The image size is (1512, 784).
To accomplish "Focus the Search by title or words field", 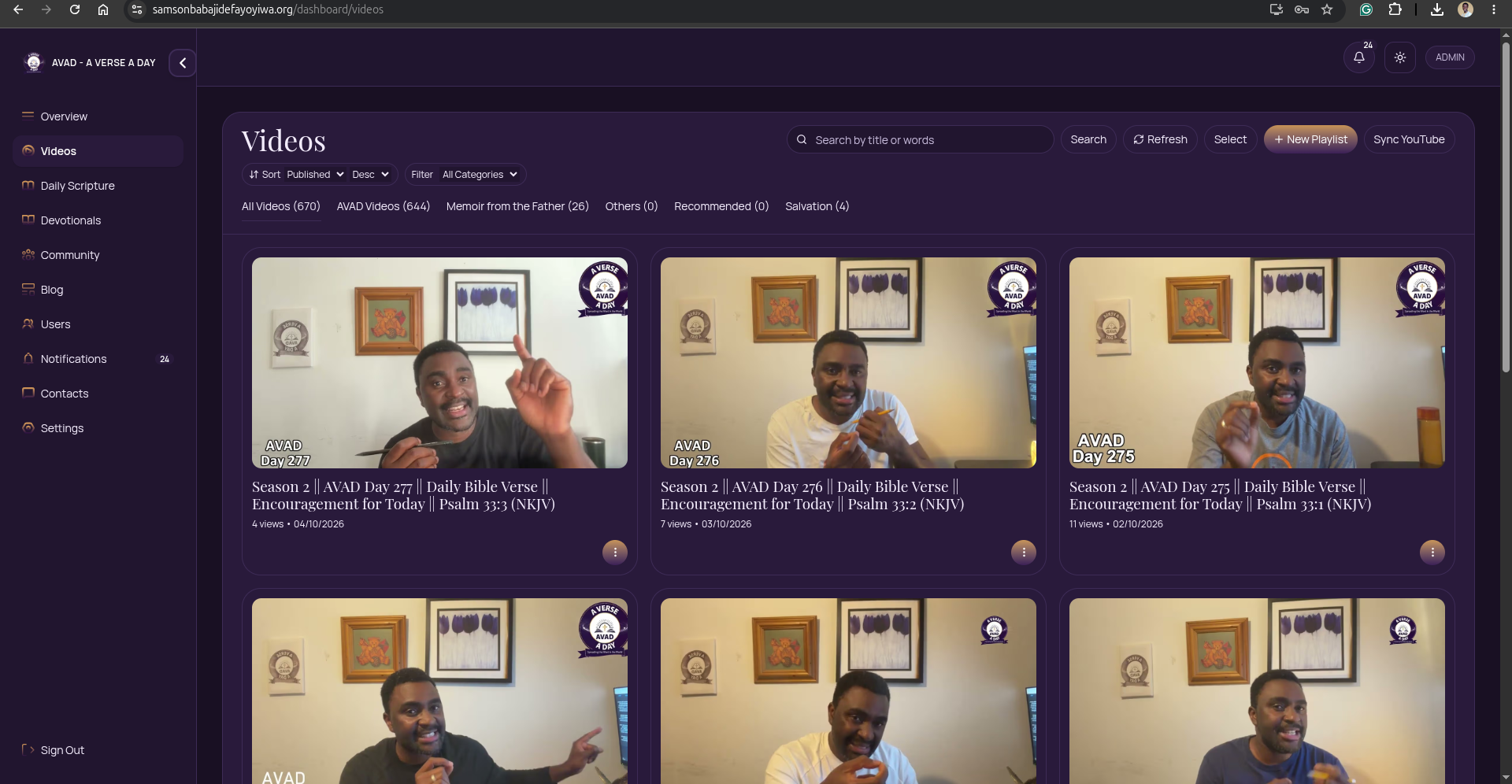I will 920,139.
